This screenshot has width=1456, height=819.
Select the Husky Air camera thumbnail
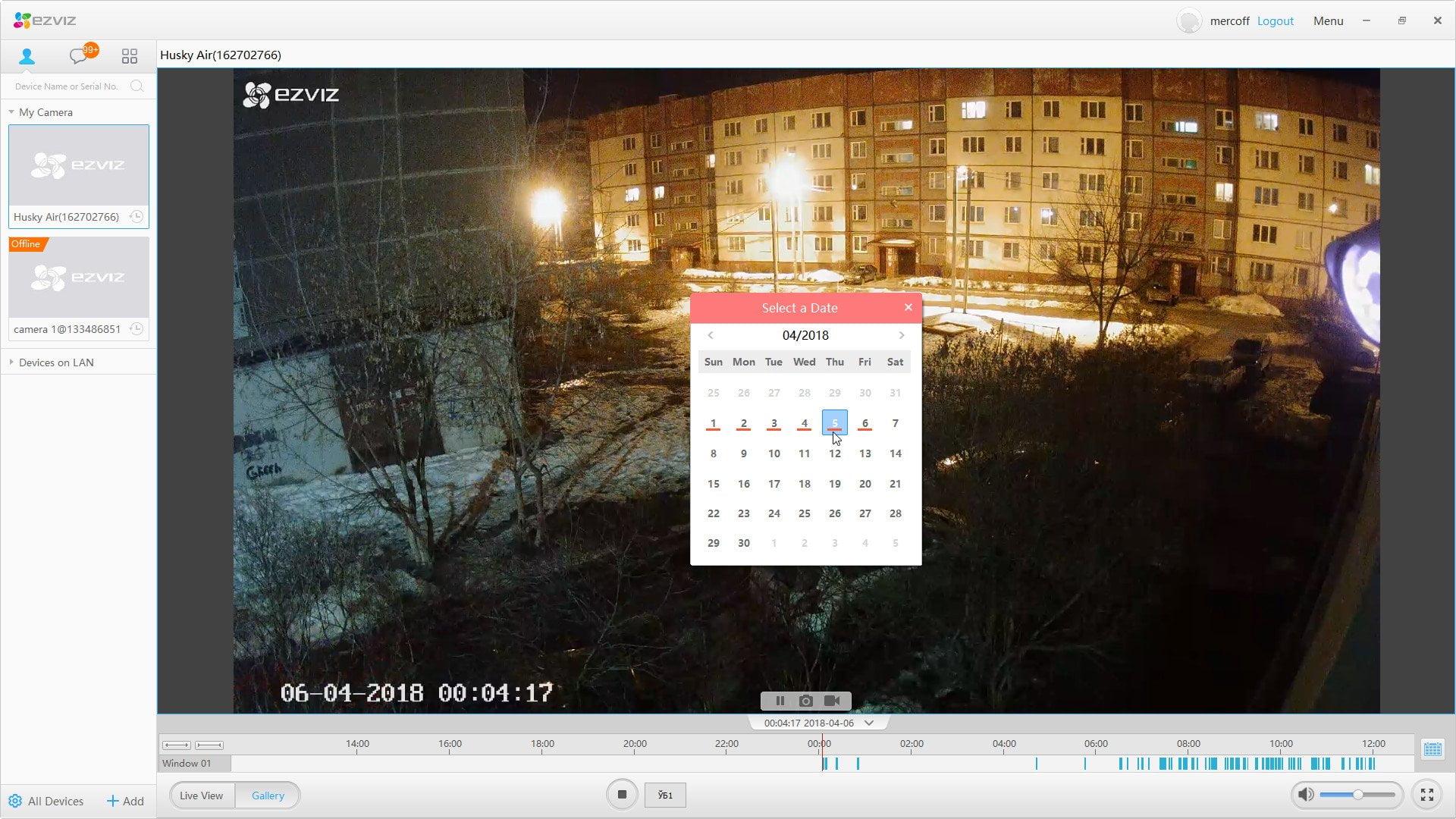(79, 165)
